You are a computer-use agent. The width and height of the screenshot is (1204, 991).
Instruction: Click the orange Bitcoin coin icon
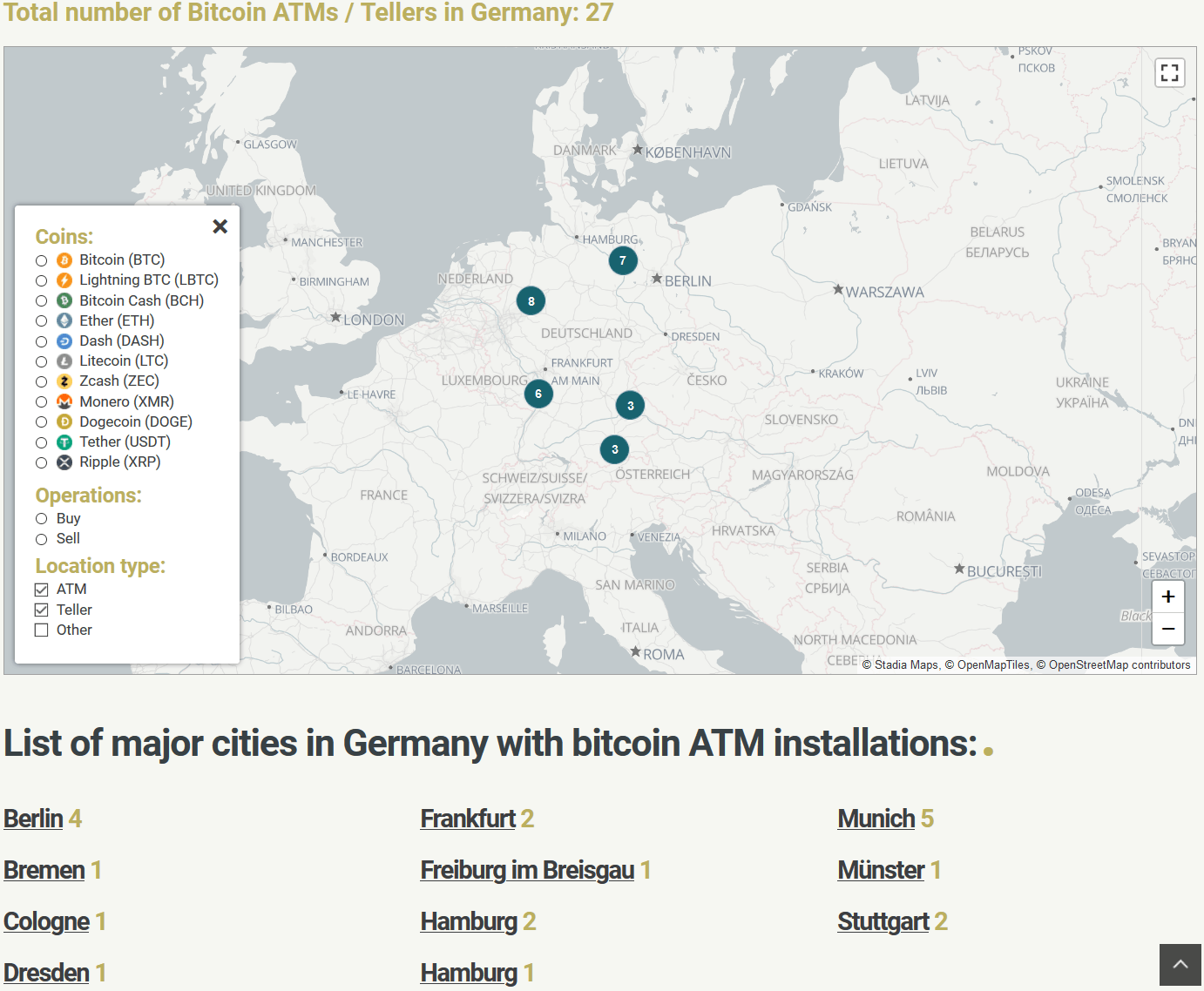pos(64,260)
